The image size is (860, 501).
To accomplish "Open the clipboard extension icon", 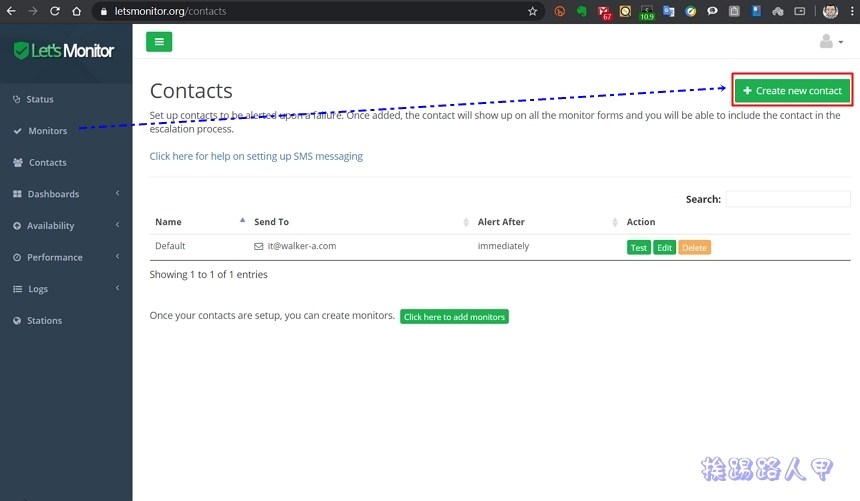I will pos(734,11).
